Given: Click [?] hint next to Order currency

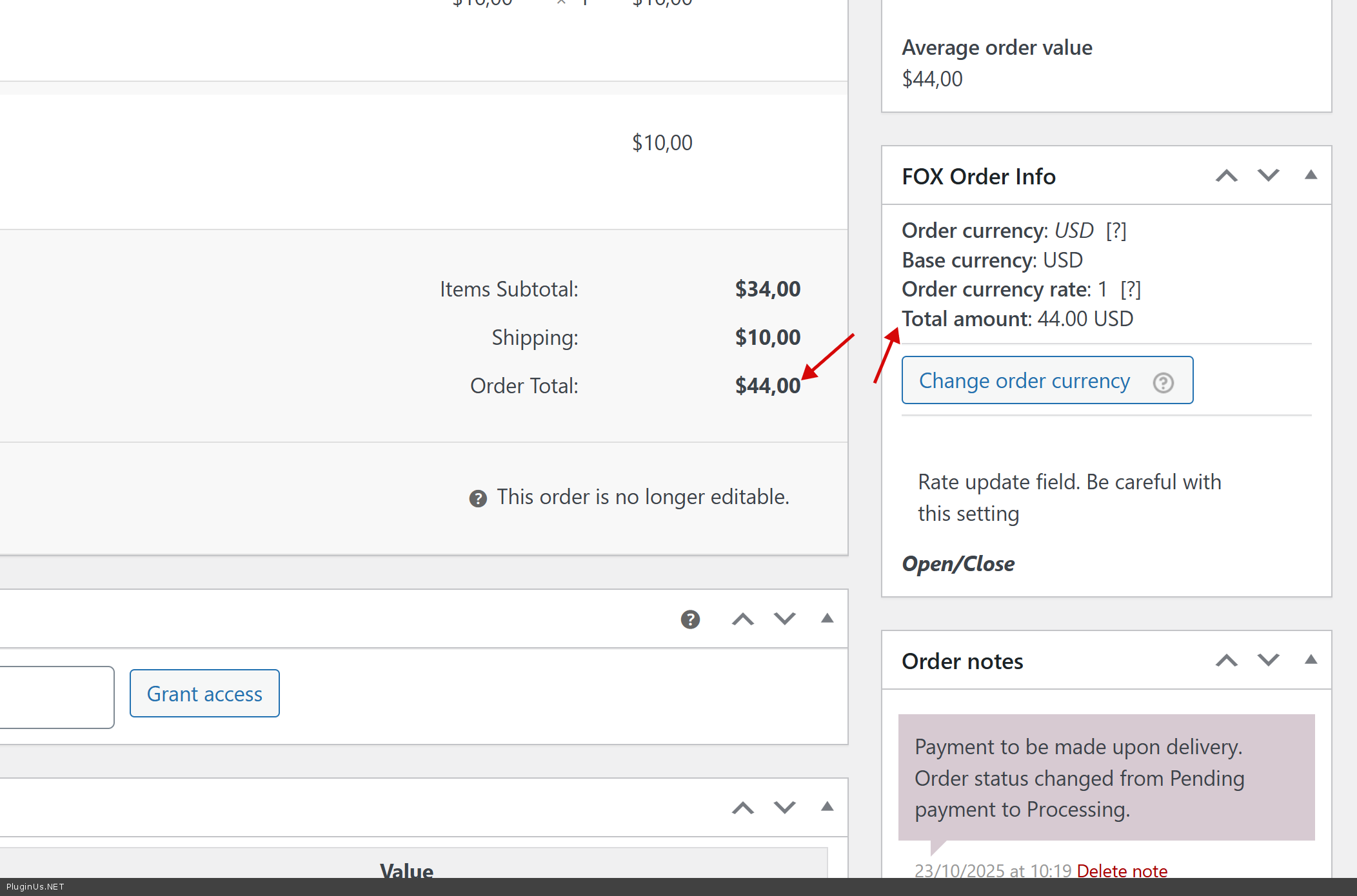Looking at the screenshot, I should pos(1116,231).
